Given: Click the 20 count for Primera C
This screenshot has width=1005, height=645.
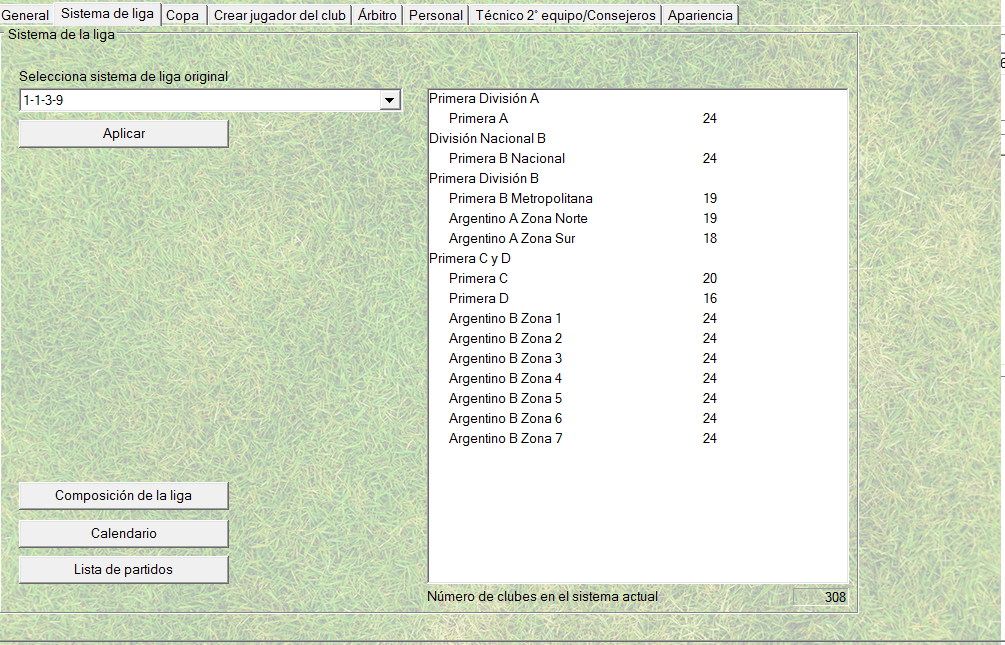Looking at the screenshot, I should pos(710,278).
